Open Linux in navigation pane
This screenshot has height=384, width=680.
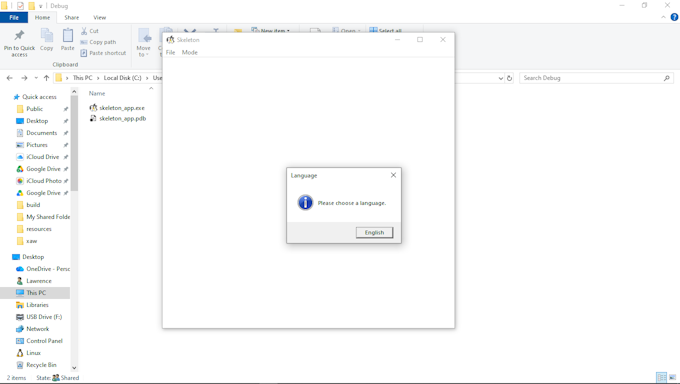[29, 353]
